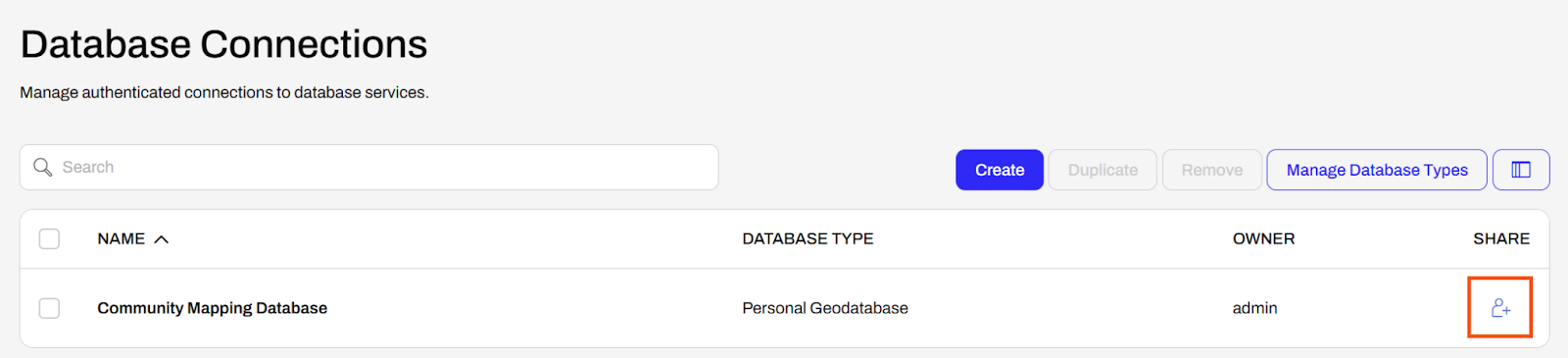Click the share user icon for Community Mapping Database

coord(1500,308)
